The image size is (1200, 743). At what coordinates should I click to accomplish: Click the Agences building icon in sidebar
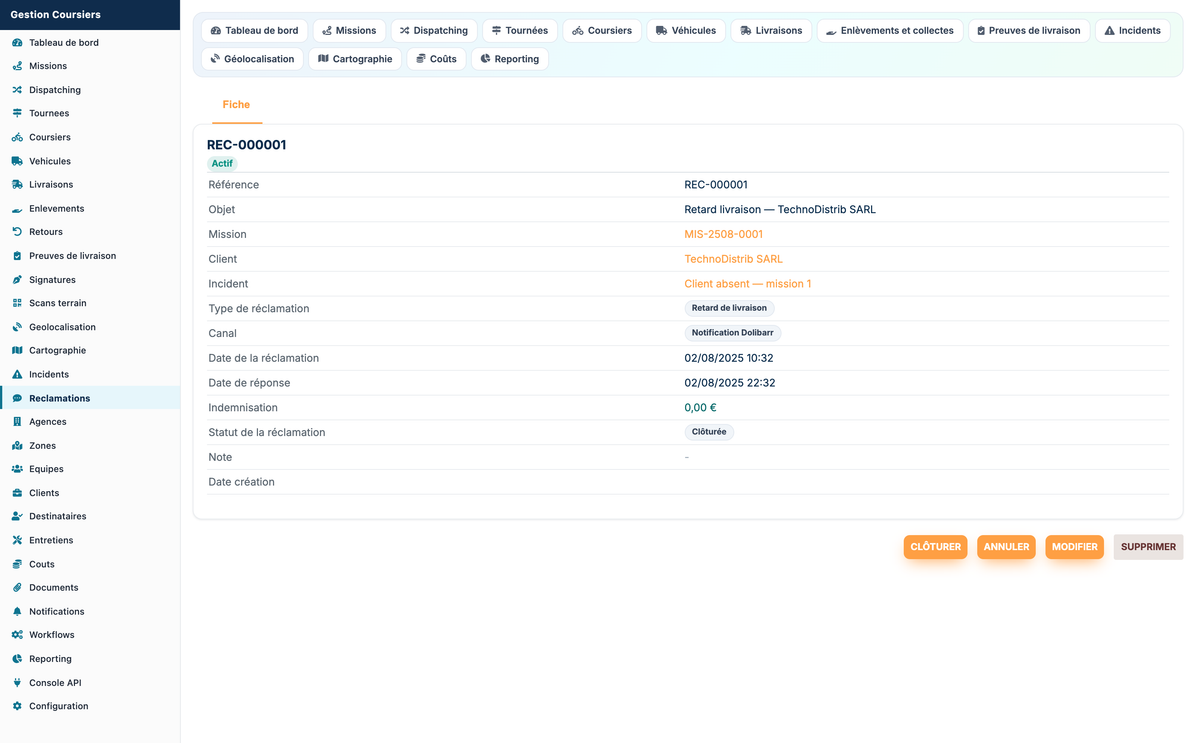tap(17, 422)
